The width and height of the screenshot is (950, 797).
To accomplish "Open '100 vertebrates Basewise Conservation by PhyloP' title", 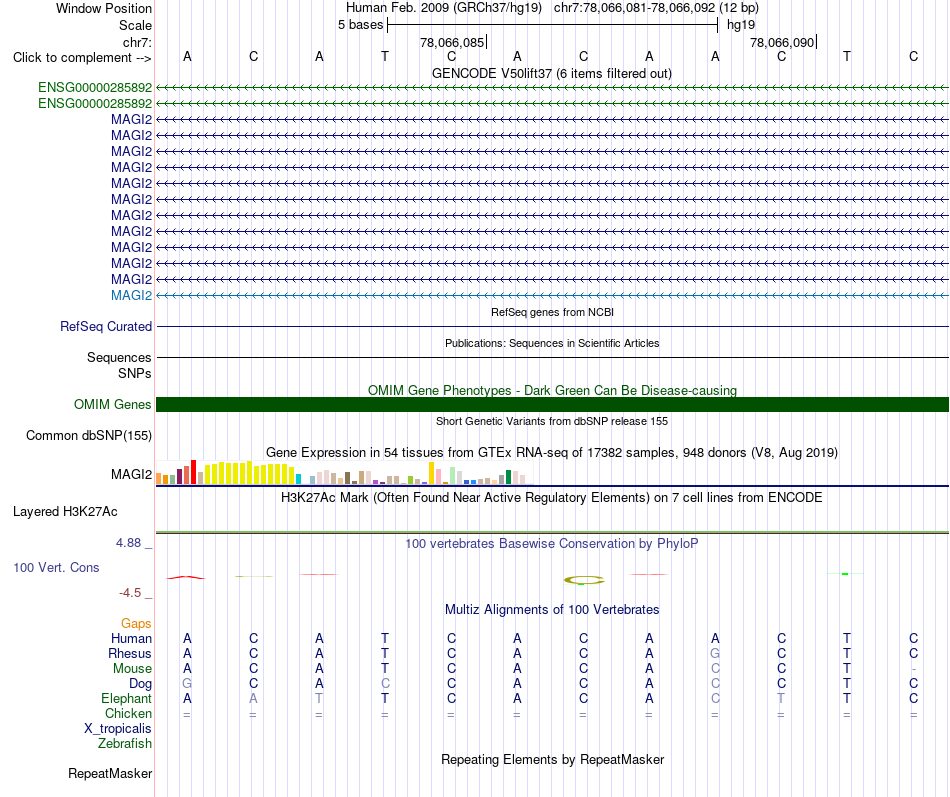I will [552, 544].
